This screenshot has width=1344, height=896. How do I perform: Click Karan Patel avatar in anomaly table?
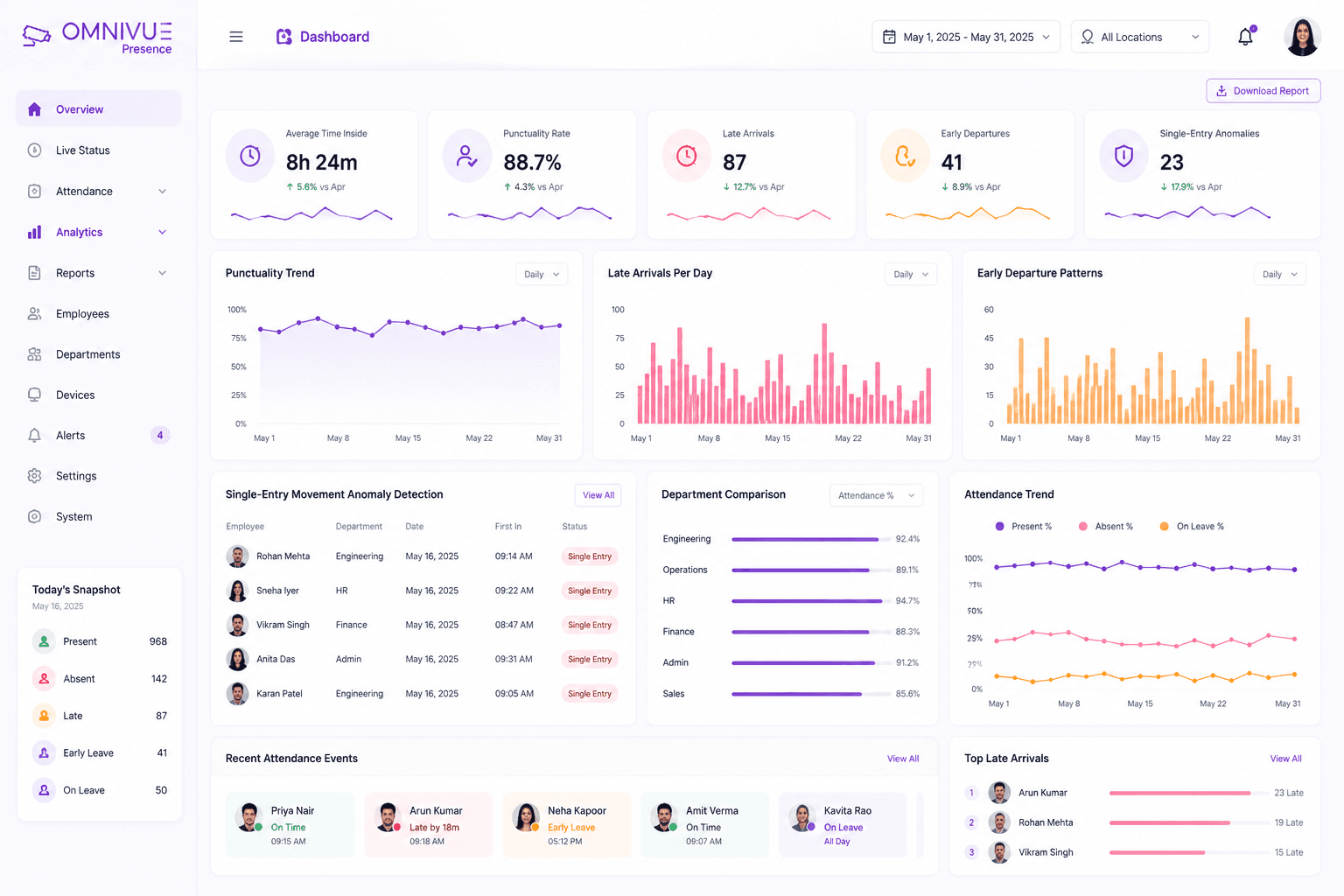(237, 694)
